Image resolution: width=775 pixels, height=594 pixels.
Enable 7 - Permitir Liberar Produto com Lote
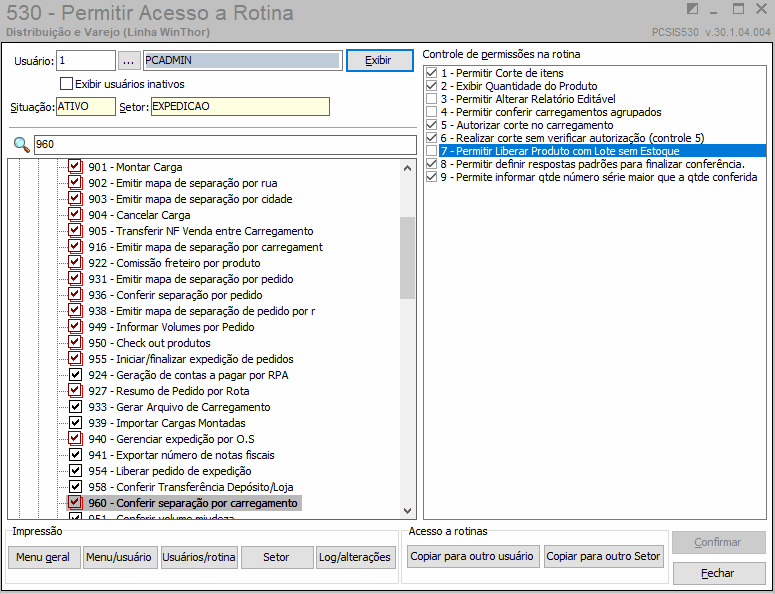(431, 151)
